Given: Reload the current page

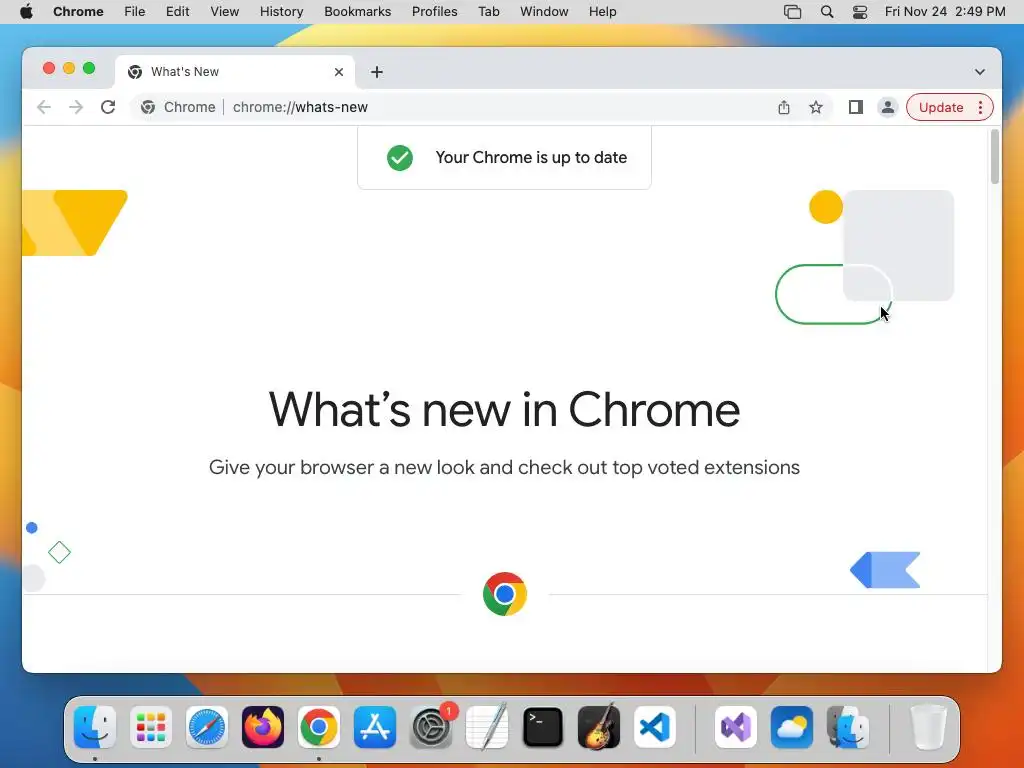Looking at the screenshot, I should pos(108,107).
